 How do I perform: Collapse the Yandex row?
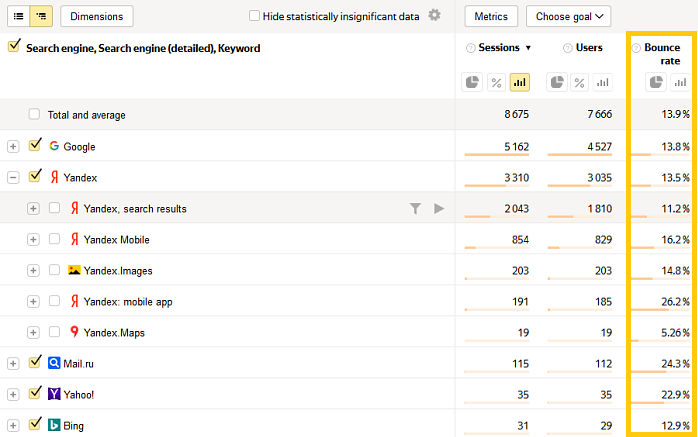click(13, 177)
